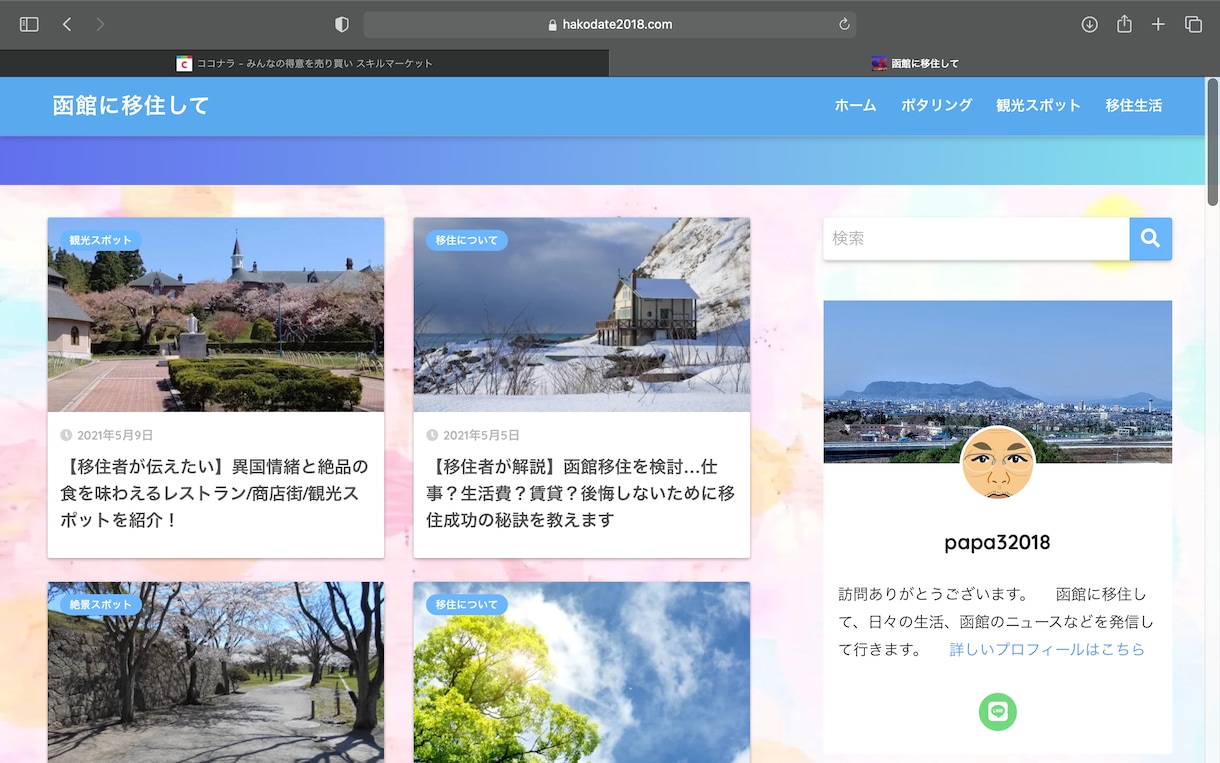Click the clock icon beside 2021年5月9日
The image size is (1220, 763).
[x=66, y=435]
